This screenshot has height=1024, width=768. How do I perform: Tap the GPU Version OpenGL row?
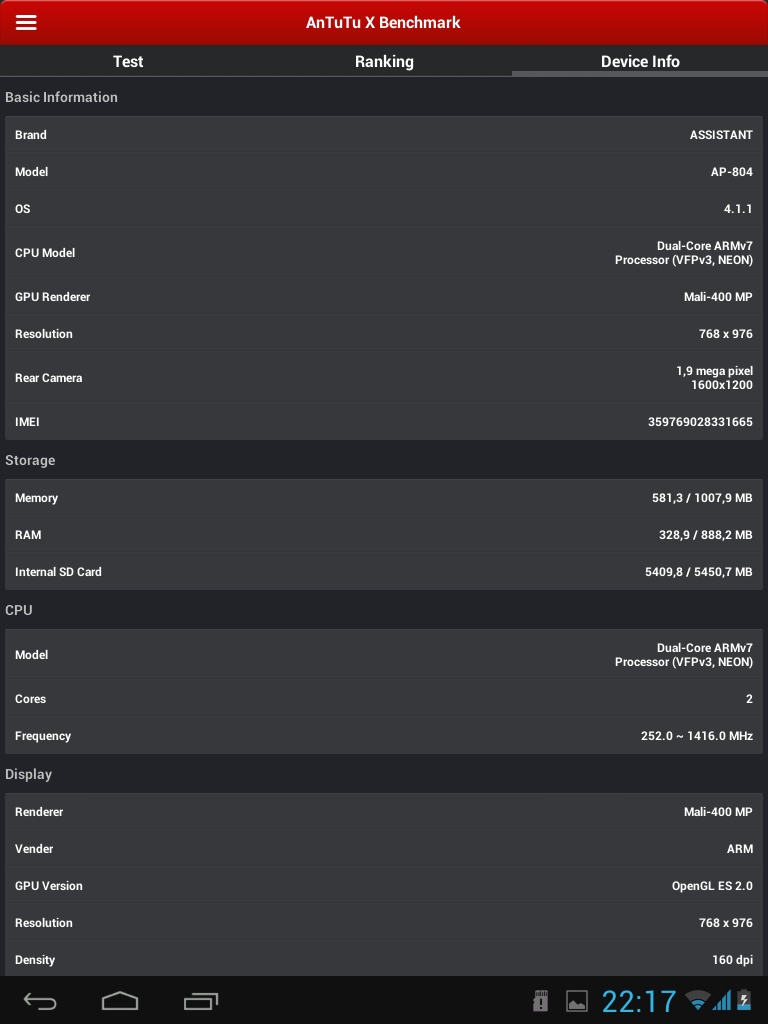[384, 886]
